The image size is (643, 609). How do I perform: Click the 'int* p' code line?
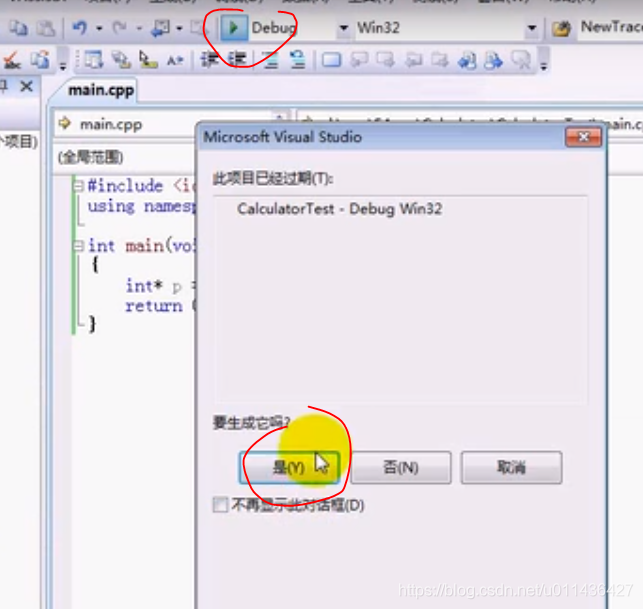(x=160, y=286)
